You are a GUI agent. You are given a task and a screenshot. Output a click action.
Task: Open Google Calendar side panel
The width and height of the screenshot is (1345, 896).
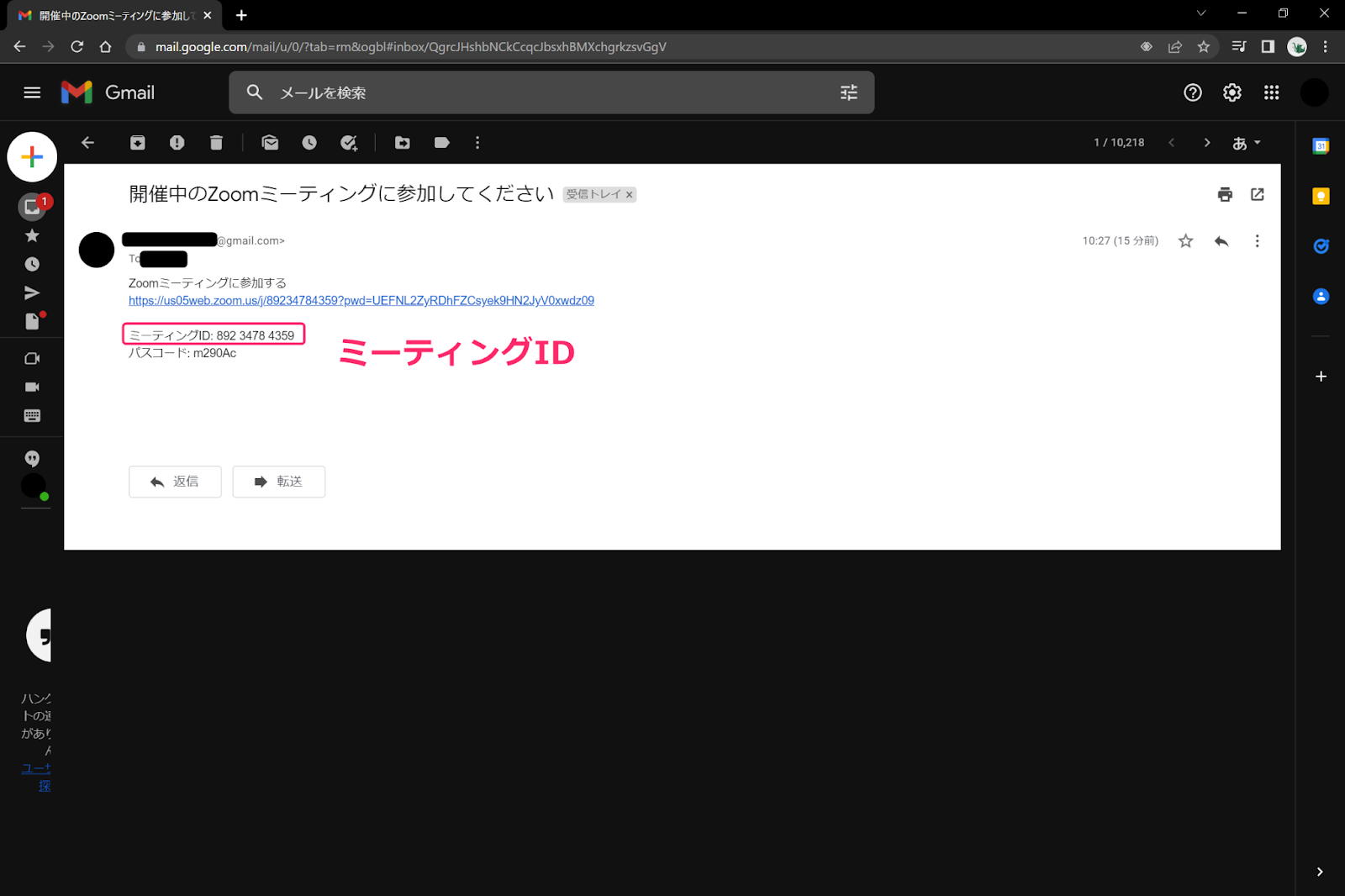[x=1321, y=146]
